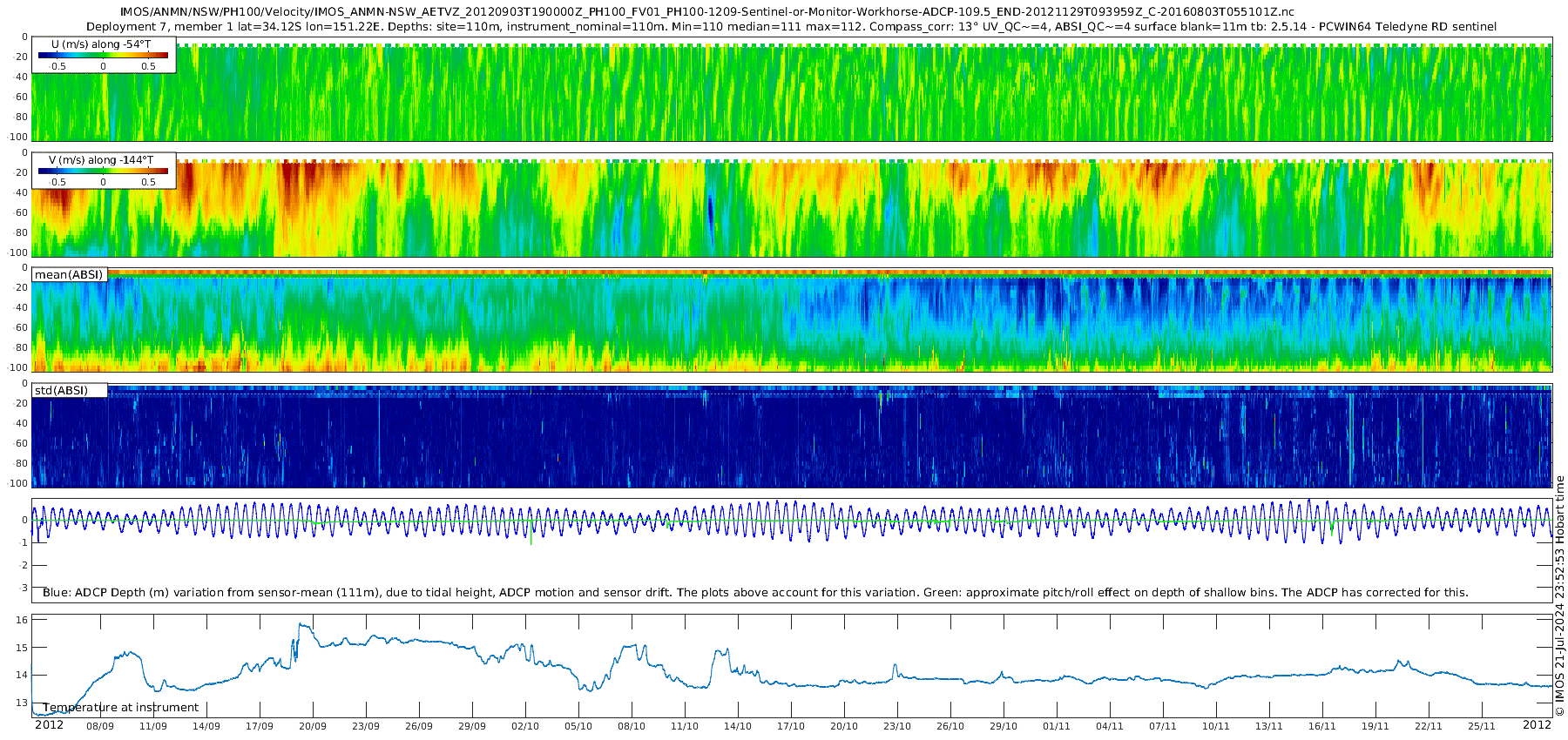The width and height of the screenshot is (1568, 740).
Task: Click the blue ADCP depth variation description text
Action: (755, 593)
